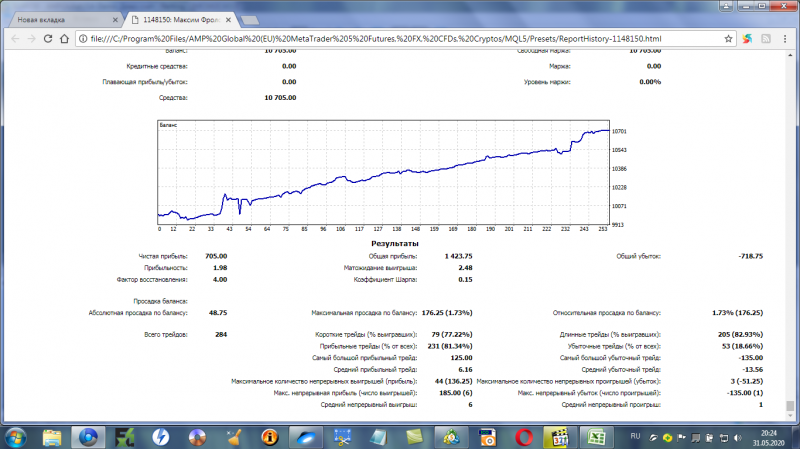Image resolution: width=800 pixels, height=449 pixels.
Task: Go forward with the browser forward arrow
Action: pos(32,39)
